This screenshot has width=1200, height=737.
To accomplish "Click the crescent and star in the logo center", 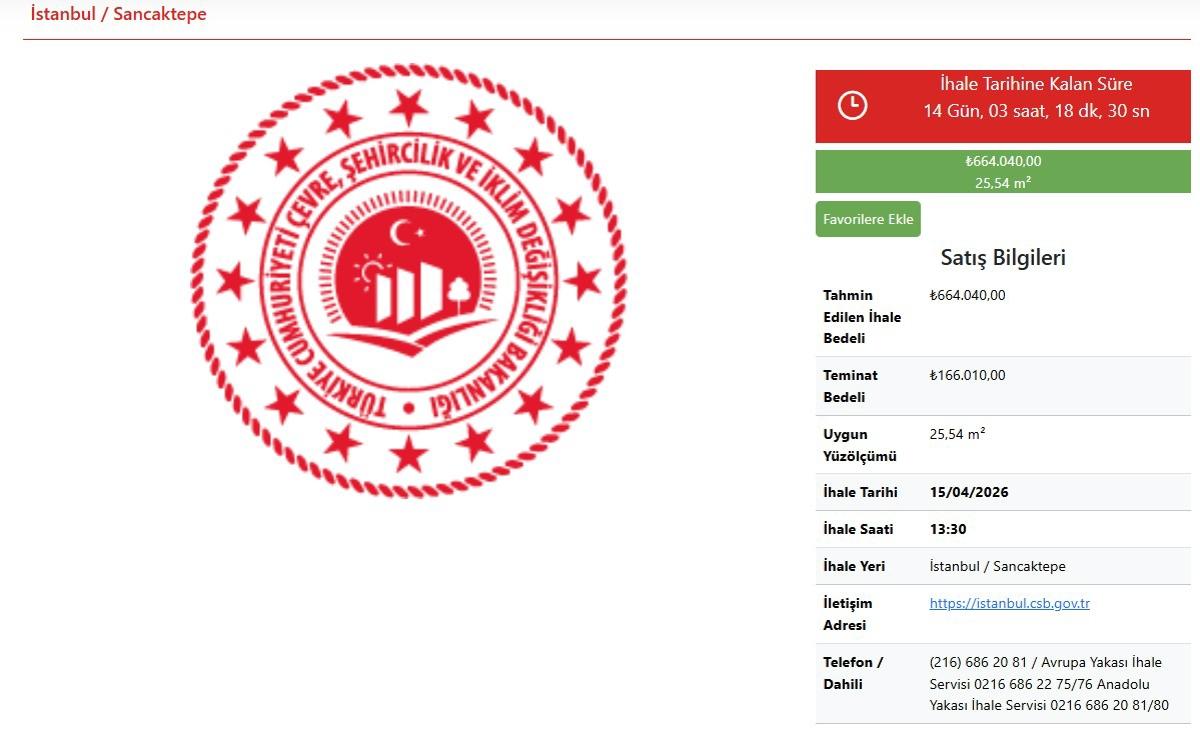I will pyautogui.click(x=406, y=235).
